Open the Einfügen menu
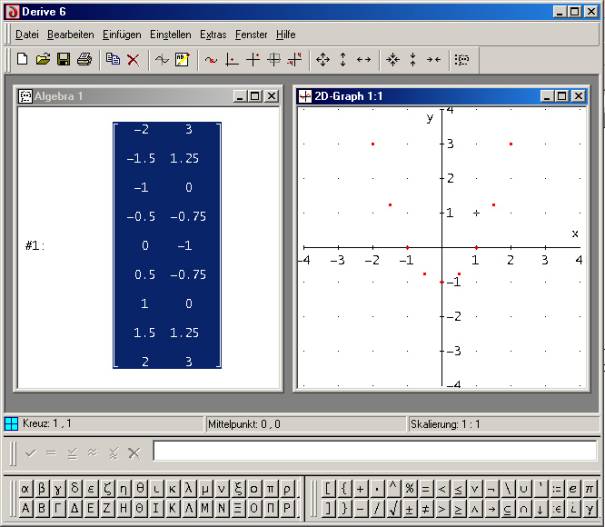This screenshot has height=527, width=605. 122,34
